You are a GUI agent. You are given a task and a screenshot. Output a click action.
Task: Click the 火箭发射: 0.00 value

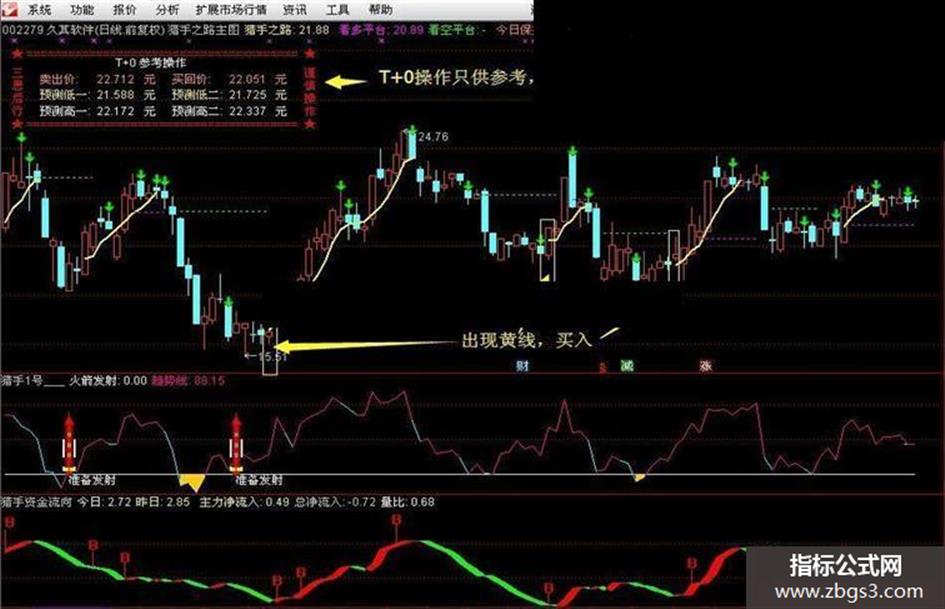[108, 380]
